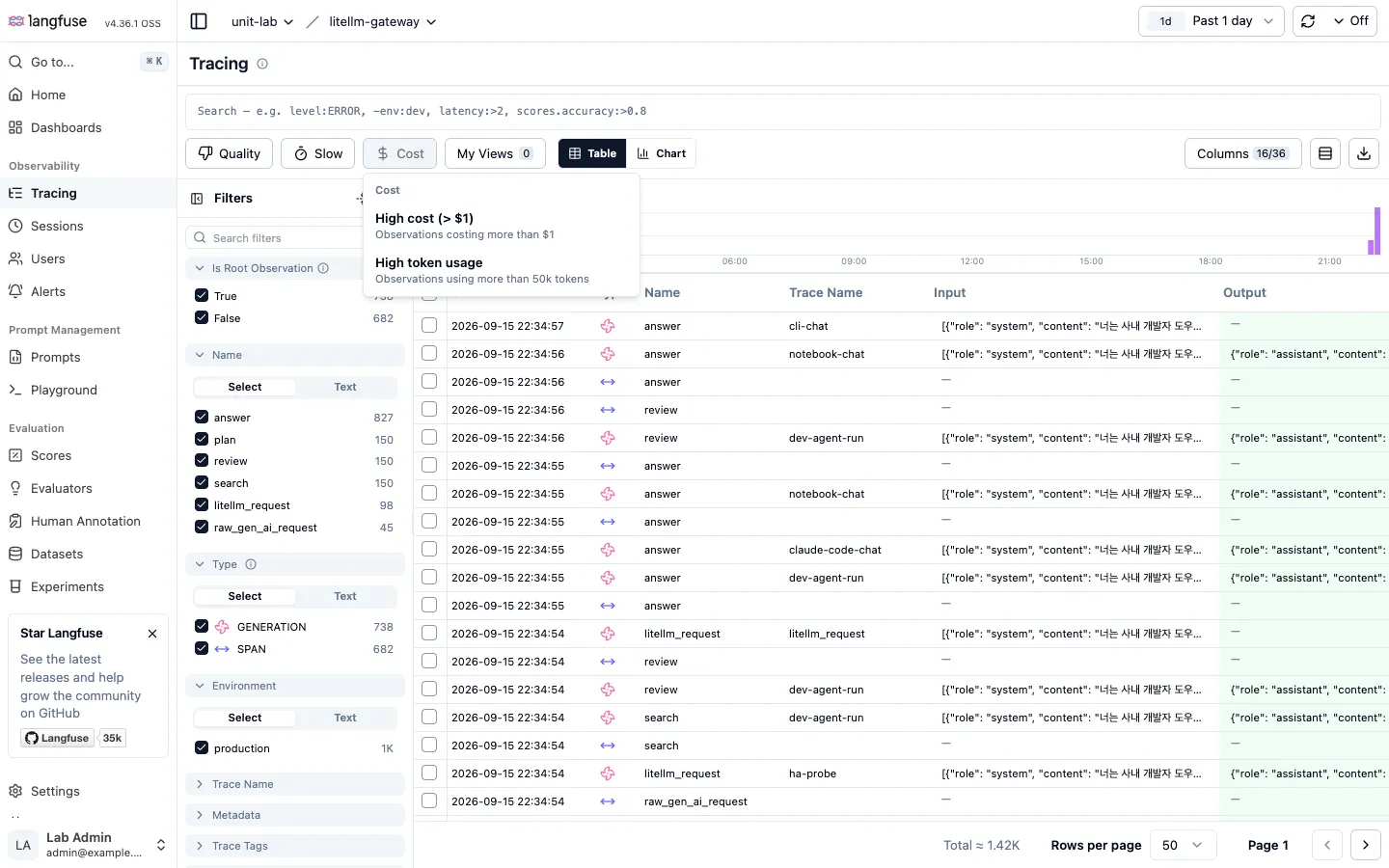Open Evaluators in the sidebar
Image resolution: width=1389 pixels, height=868 pixels.
[x=89, y=488]
